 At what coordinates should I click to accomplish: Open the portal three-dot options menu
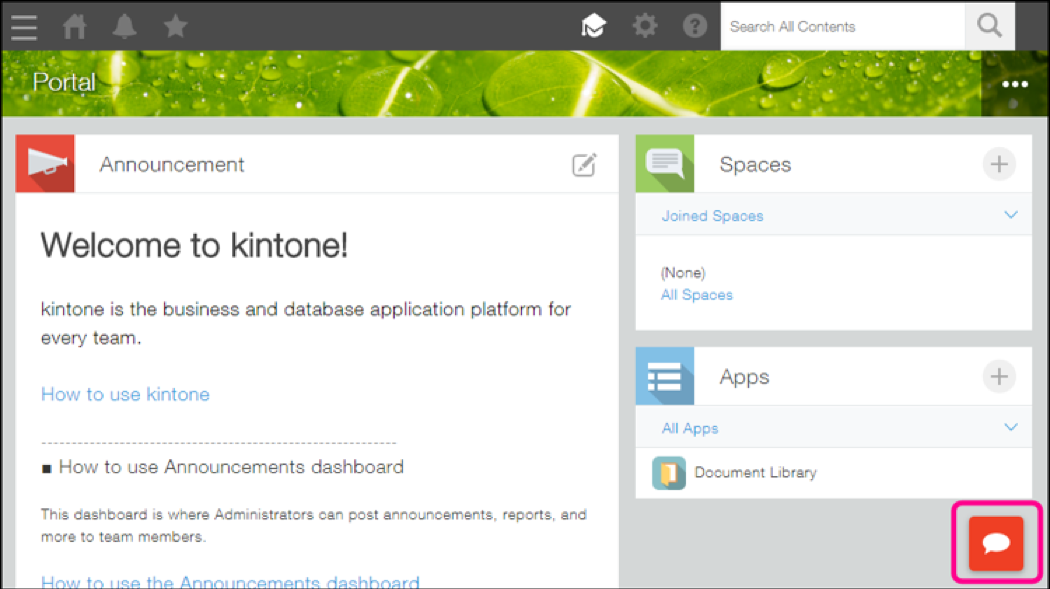click(x=1015, y=84)
